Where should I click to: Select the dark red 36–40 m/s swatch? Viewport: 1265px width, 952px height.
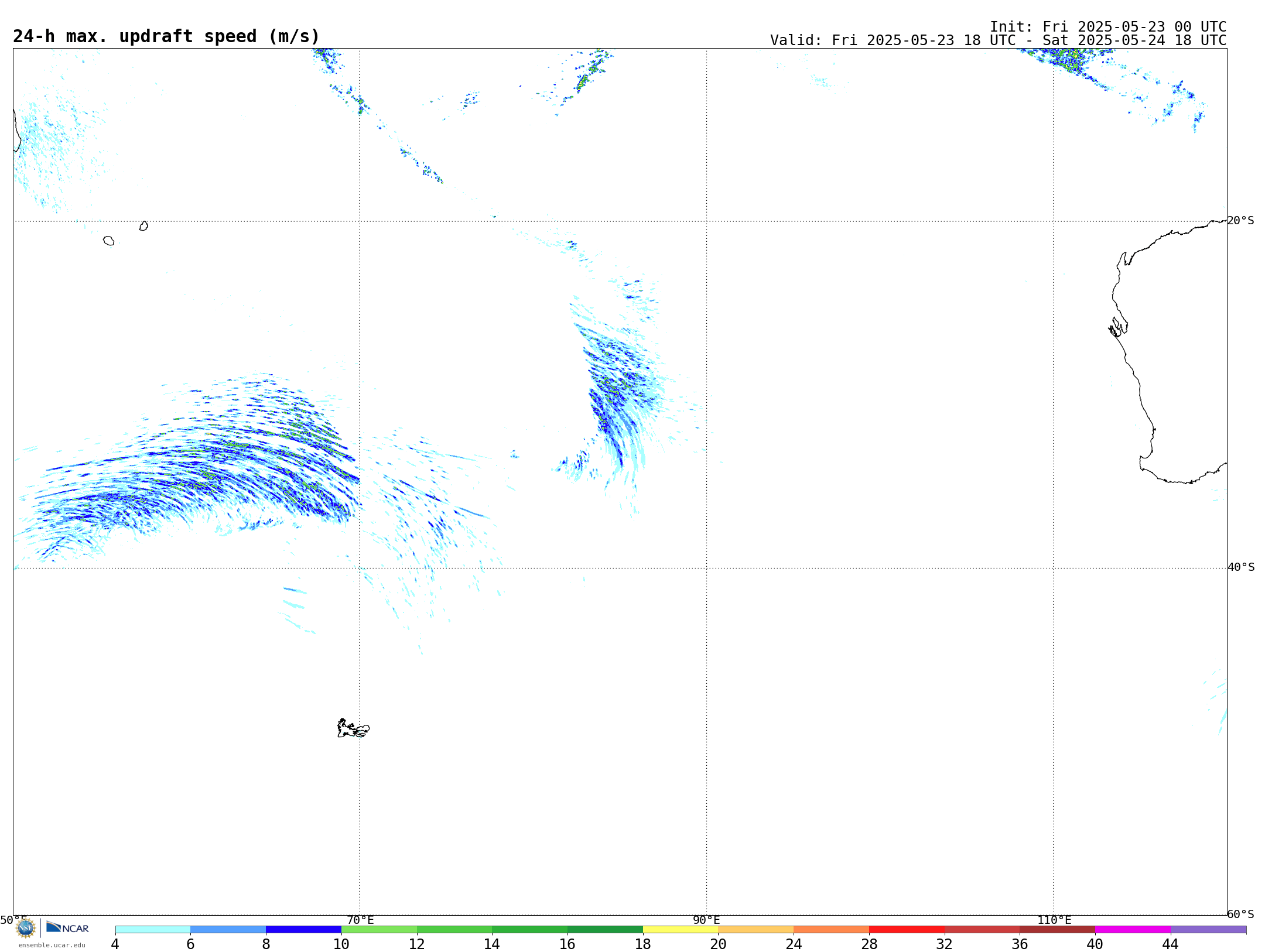(x=1057, y=930)
